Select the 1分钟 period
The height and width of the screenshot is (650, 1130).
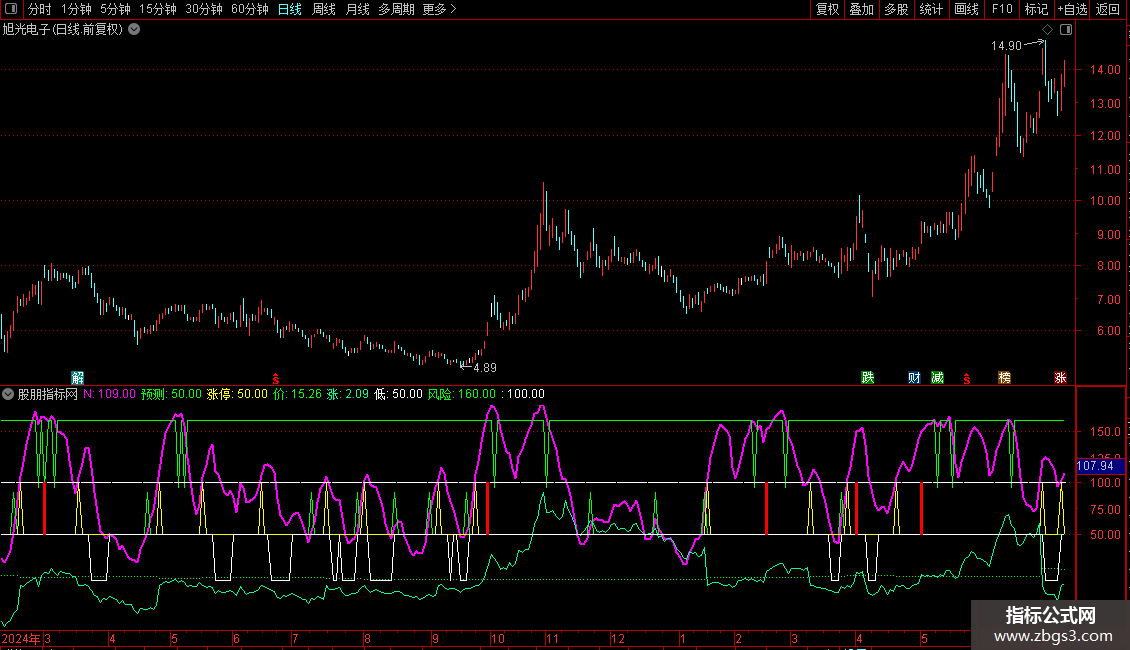point(76,9)
